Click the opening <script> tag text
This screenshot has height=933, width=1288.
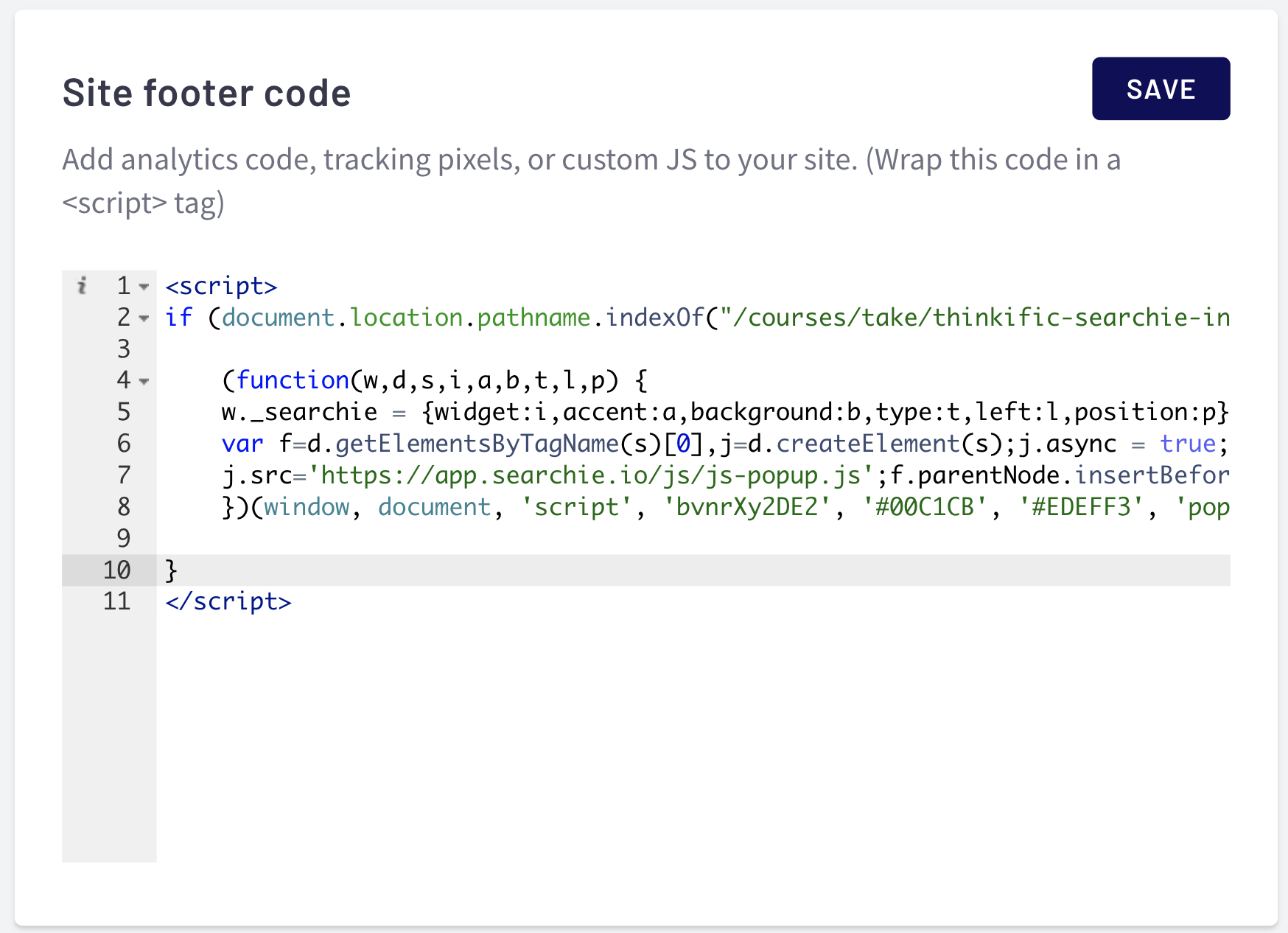tap(221, 286)
